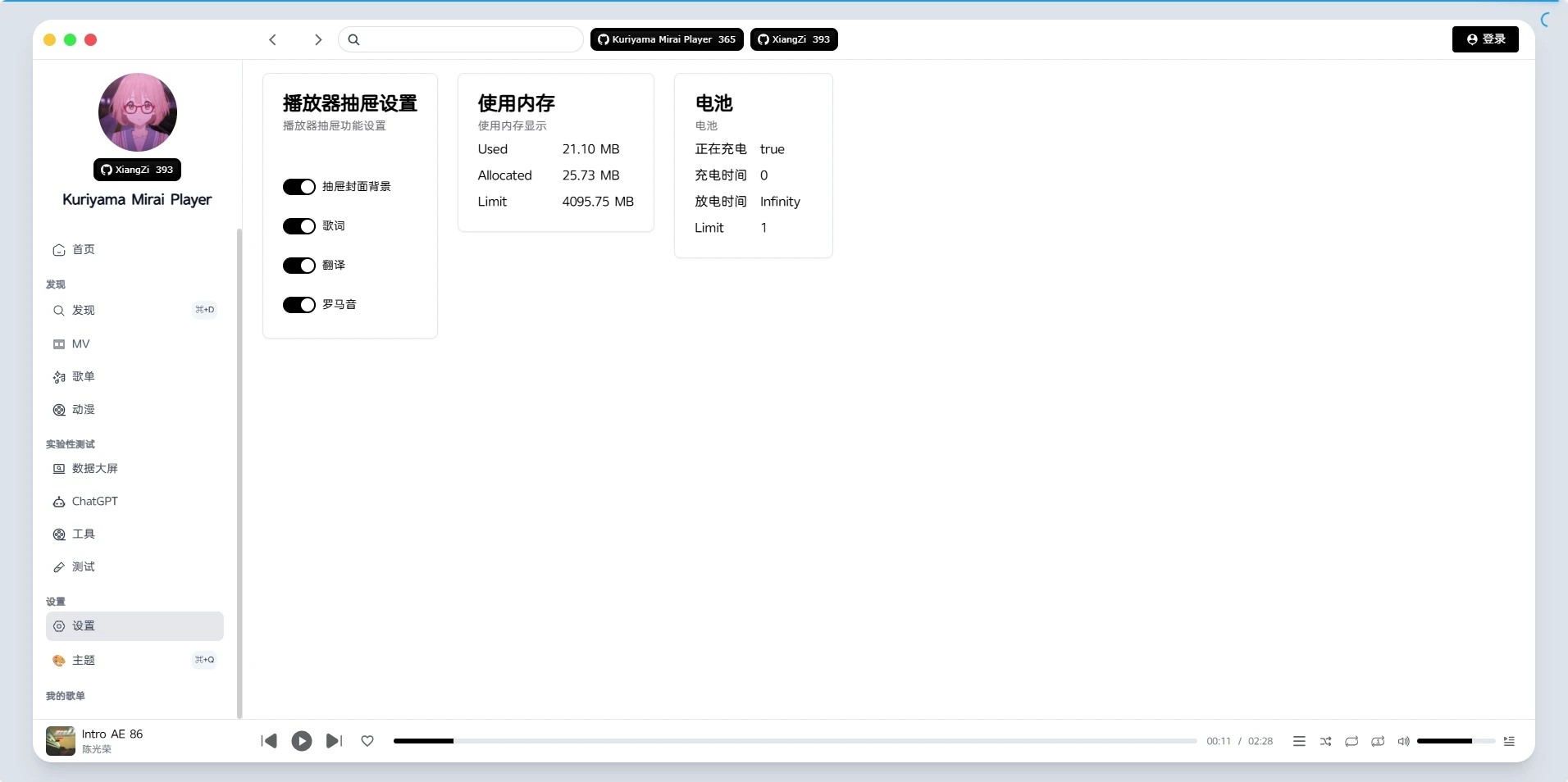Screen dimensions: 1568x782
Task: Click artist name 陈光荣
Action: tap(97, 749)
